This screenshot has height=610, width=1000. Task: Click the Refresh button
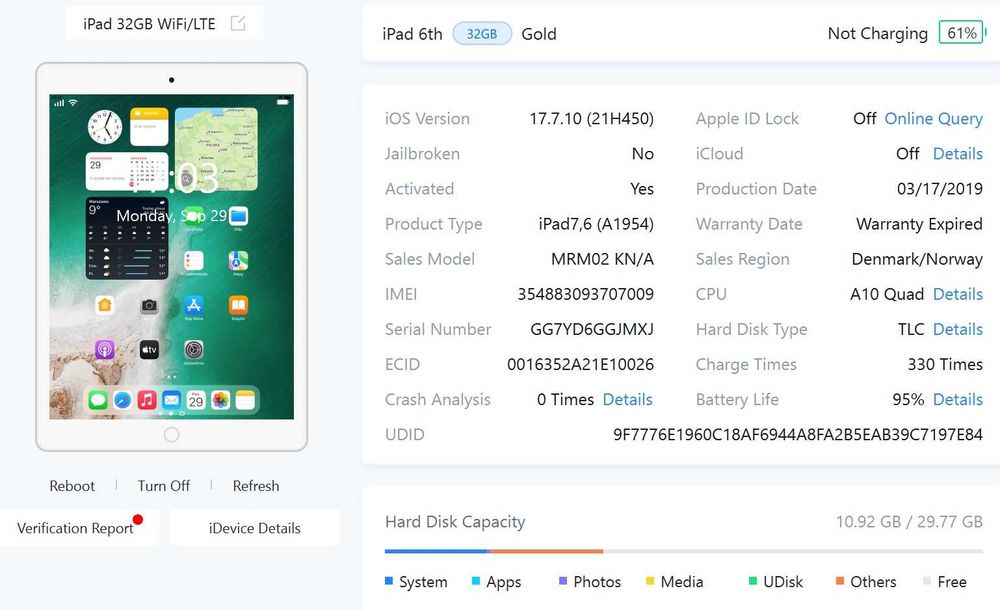point(256,486)
